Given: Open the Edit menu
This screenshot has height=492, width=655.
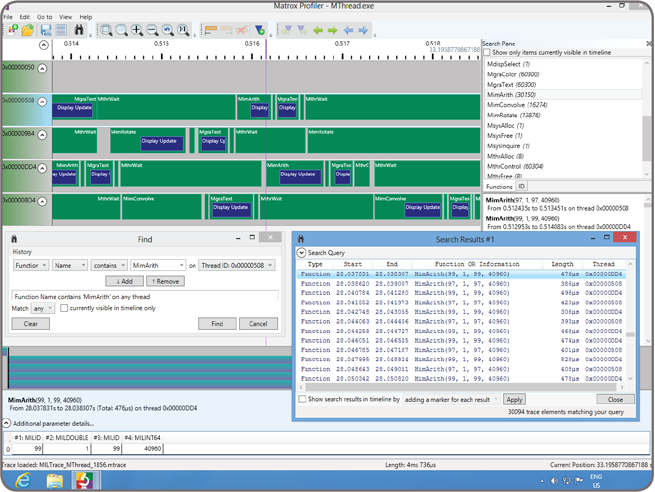Looking at the screenshot, I should (x=25, y=17).
